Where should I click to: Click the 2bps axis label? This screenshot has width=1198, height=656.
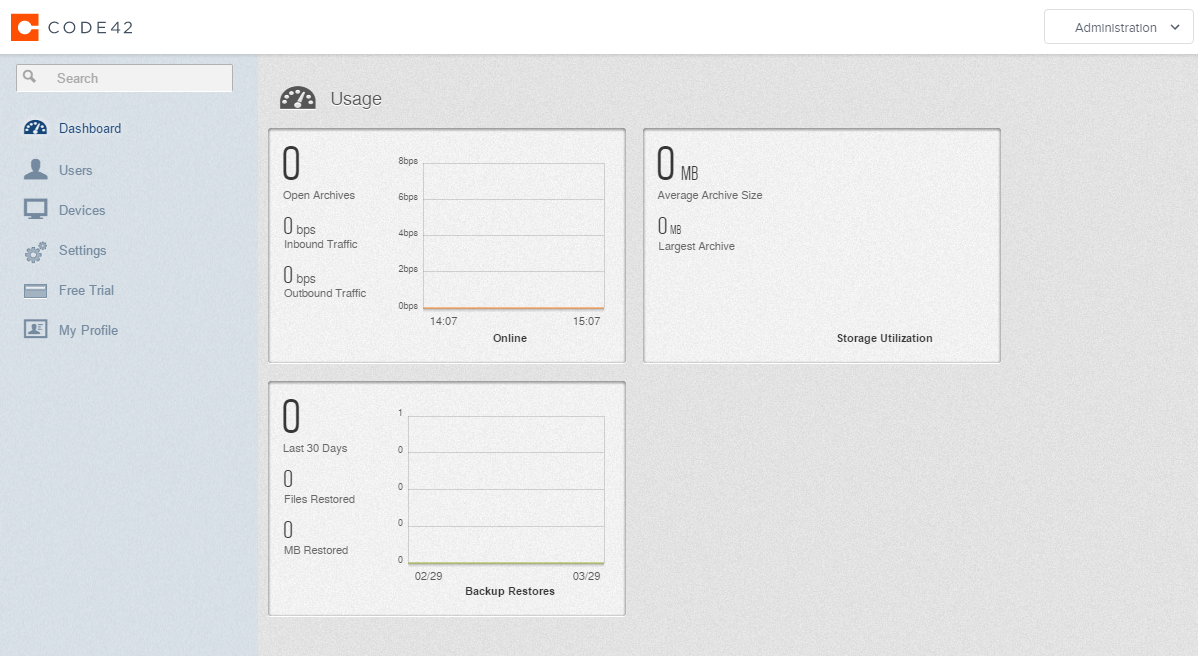(x=408, y=269)
